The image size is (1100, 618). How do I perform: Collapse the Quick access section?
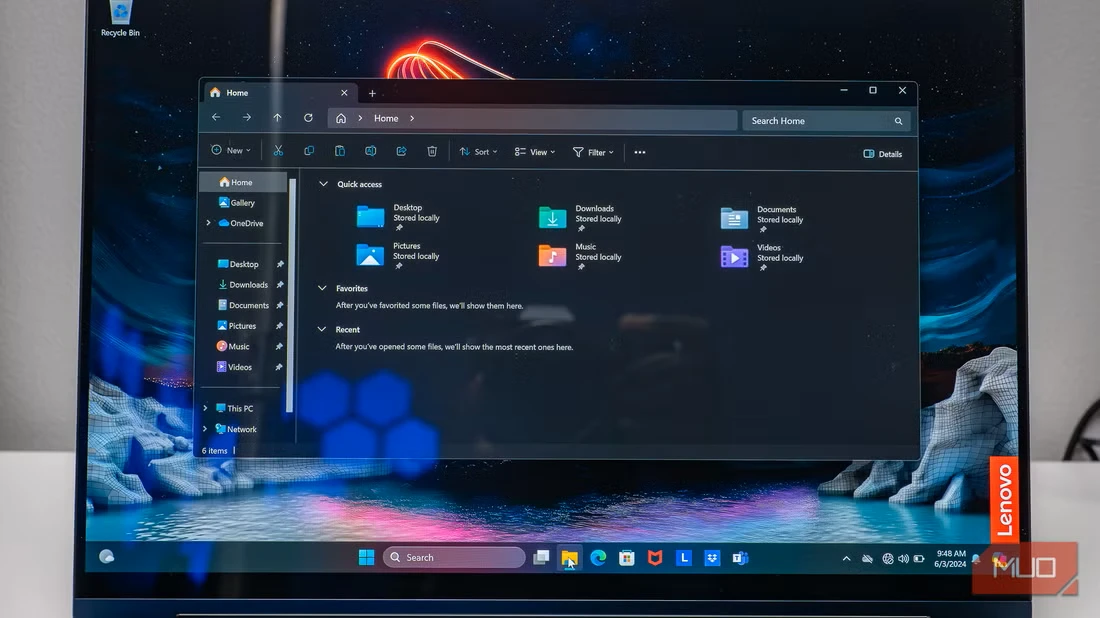point(323,184)
